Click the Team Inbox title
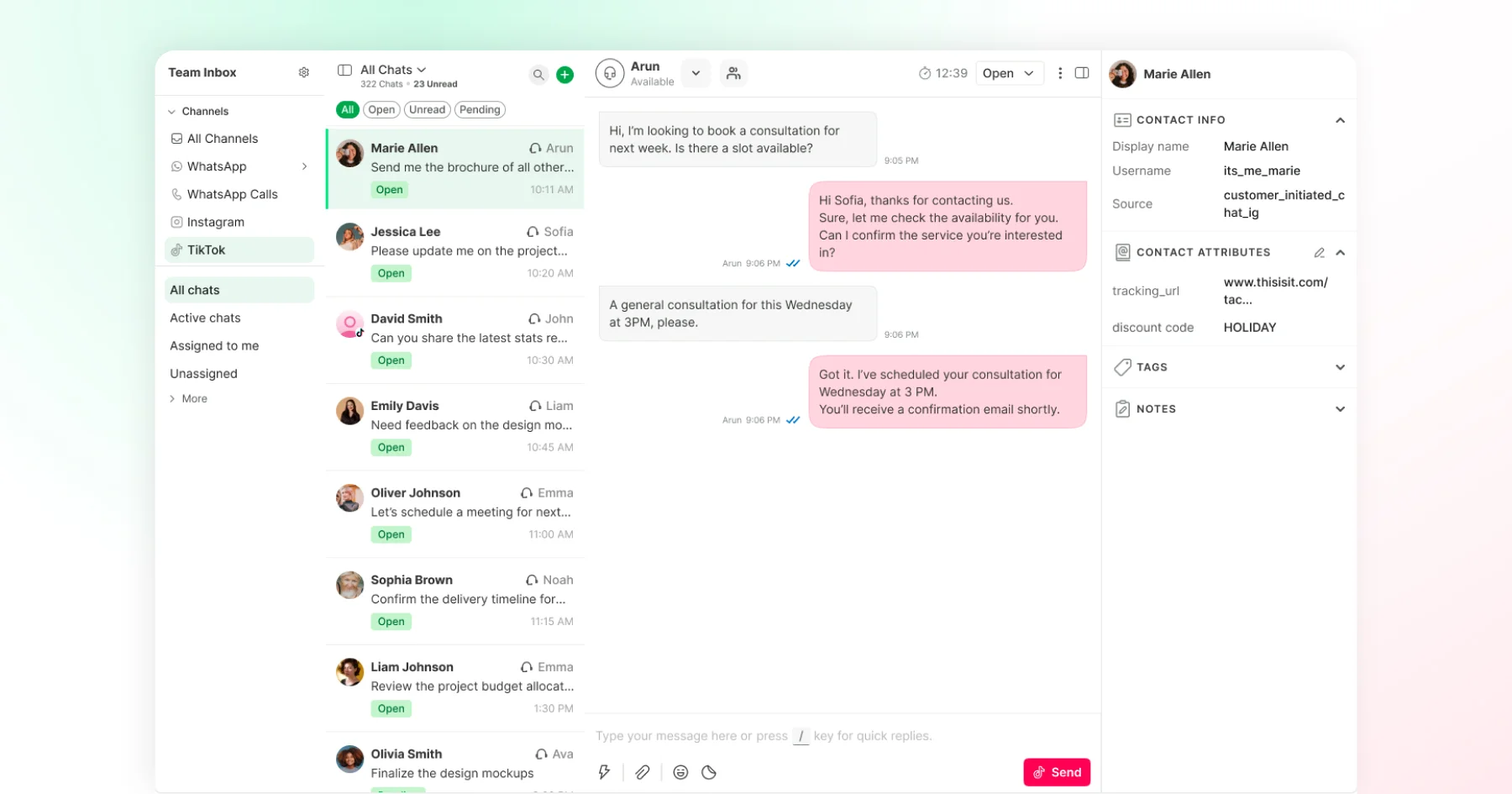 [x=202, y=72]
